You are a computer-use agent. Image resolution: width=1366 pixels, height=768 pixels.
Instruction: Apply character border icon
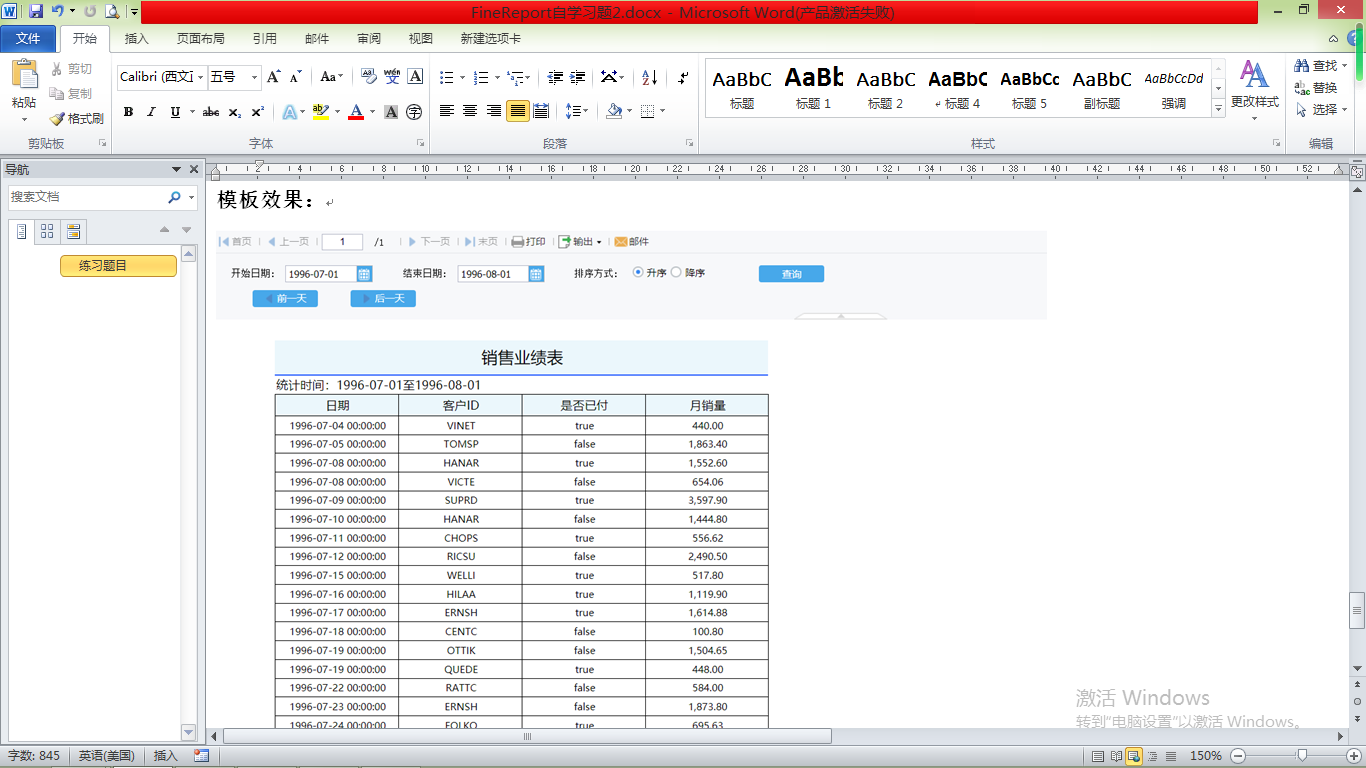415,77
